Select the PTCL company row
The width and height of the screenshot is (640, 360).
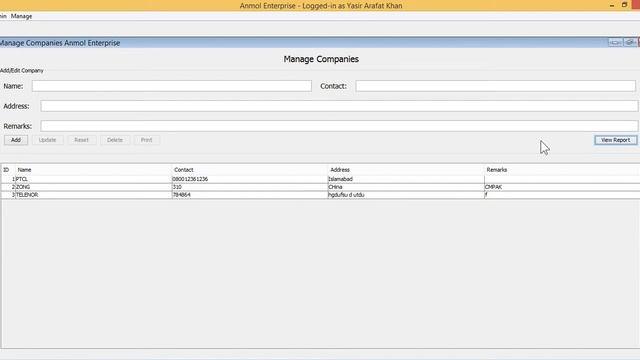pos(321,179)
